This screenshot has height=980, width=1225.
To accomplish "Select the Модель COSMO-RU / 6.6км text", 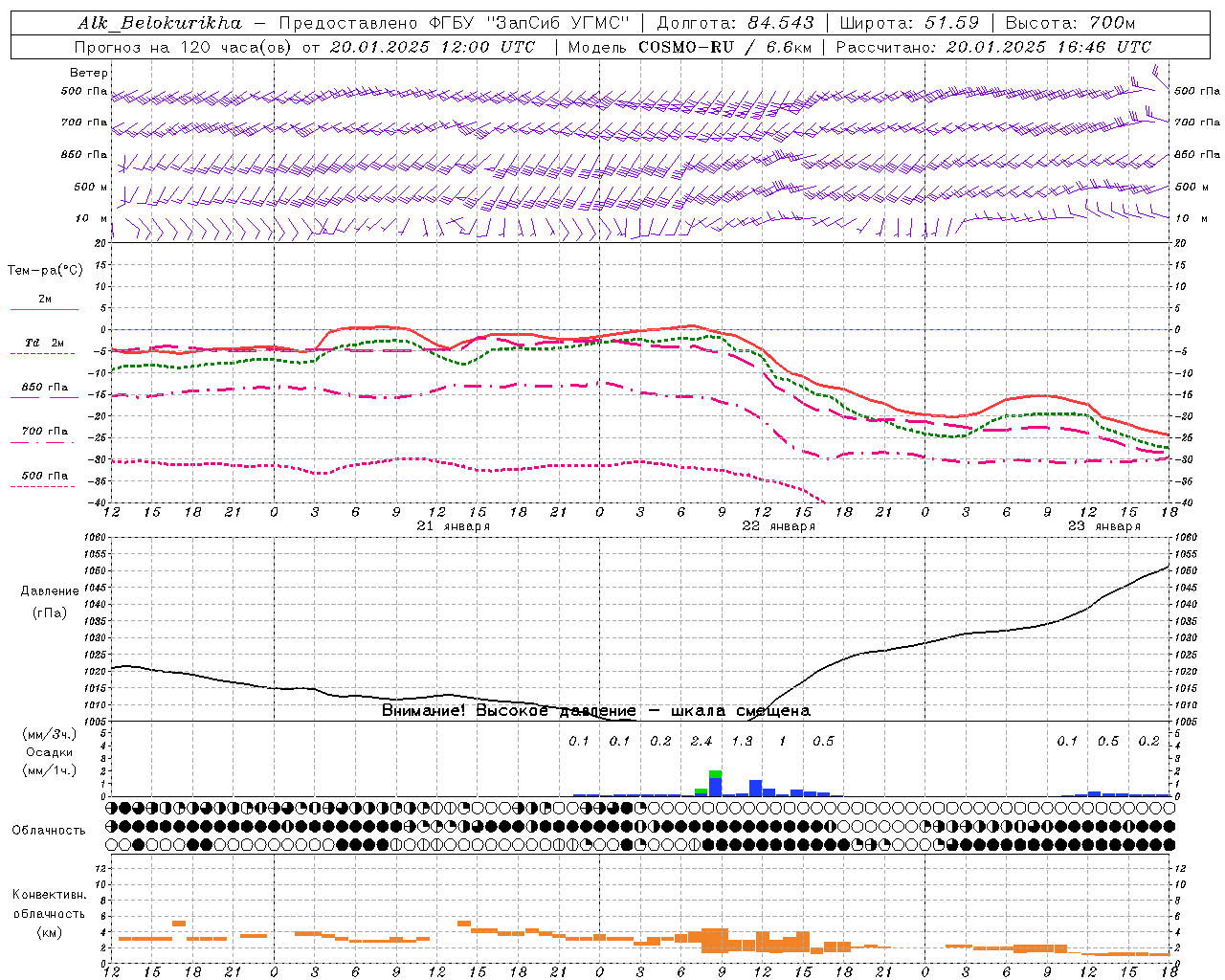I will (690, 47).
